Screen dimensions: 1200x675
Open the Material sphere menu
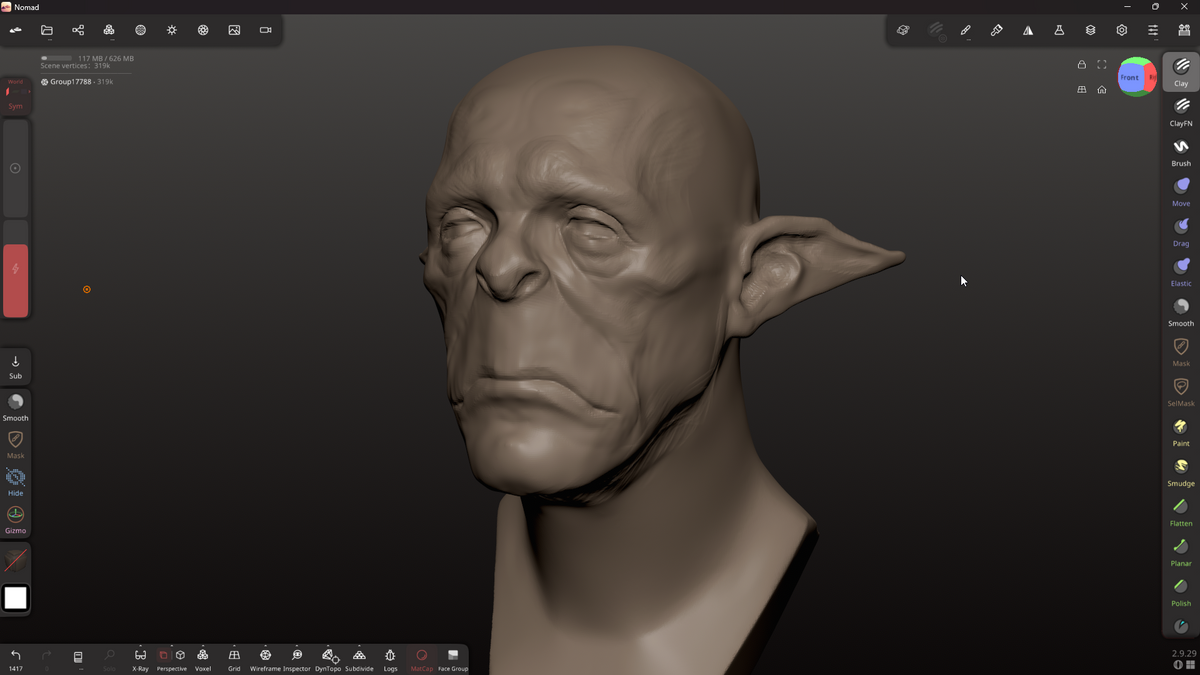point(140,30)
